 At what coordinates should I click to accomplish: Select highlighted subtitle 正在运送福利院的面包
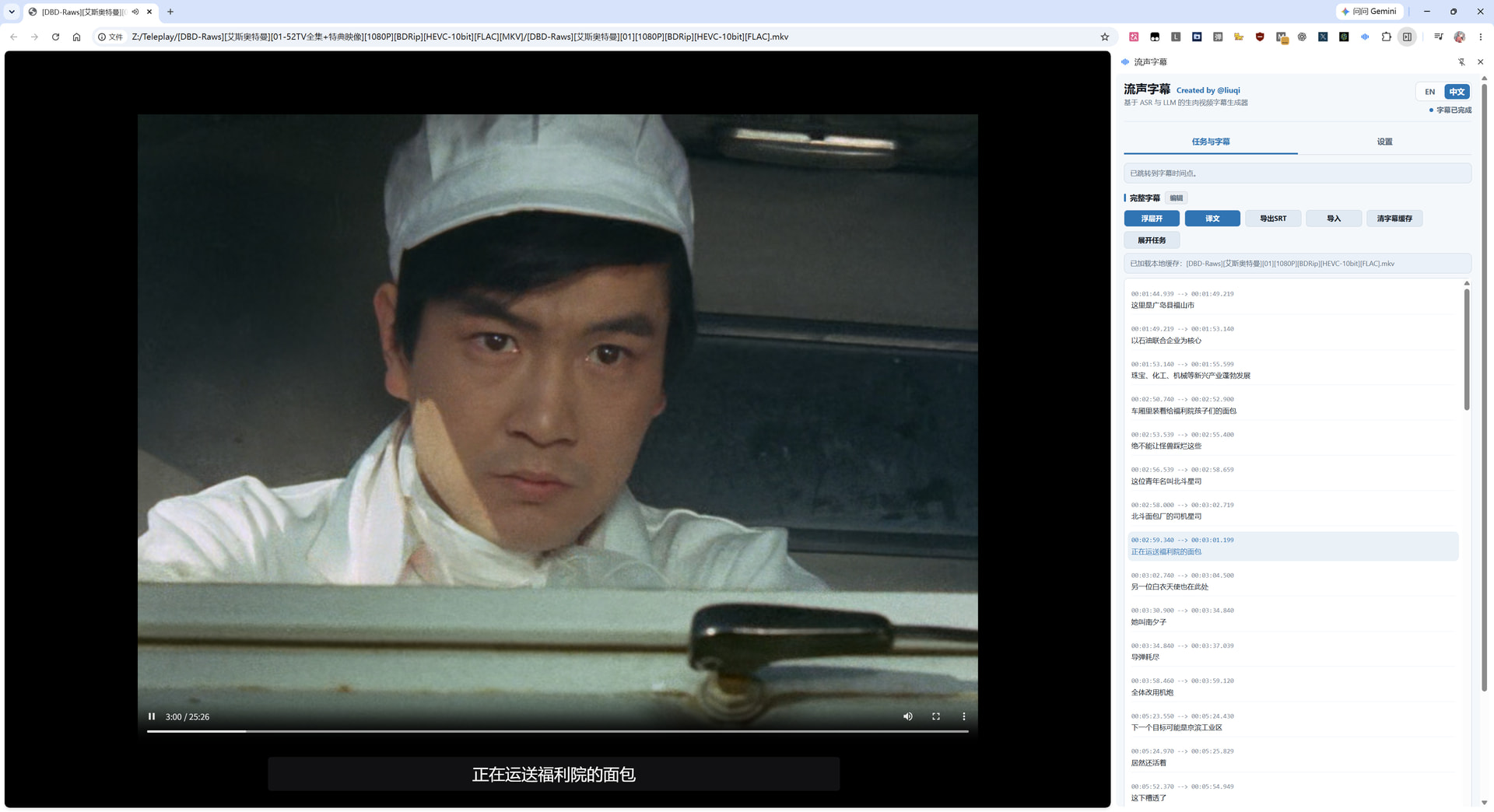(1293, 546)
